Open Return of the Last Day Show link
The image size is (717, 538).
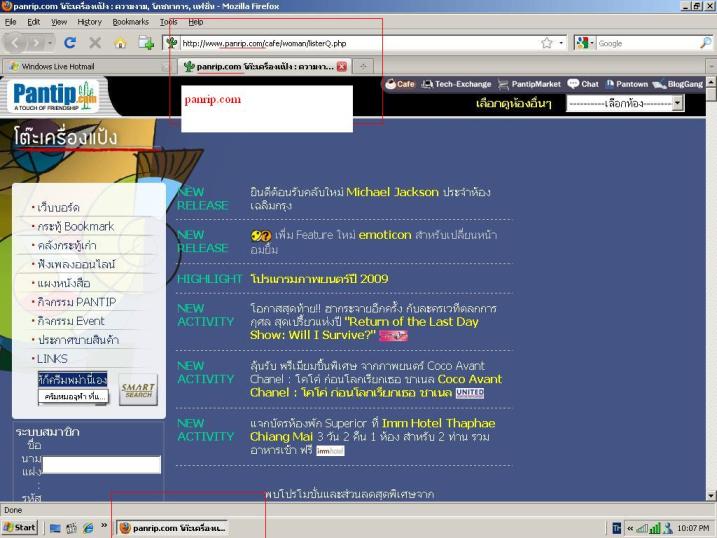pyautogui.click(x=364, y=328)
